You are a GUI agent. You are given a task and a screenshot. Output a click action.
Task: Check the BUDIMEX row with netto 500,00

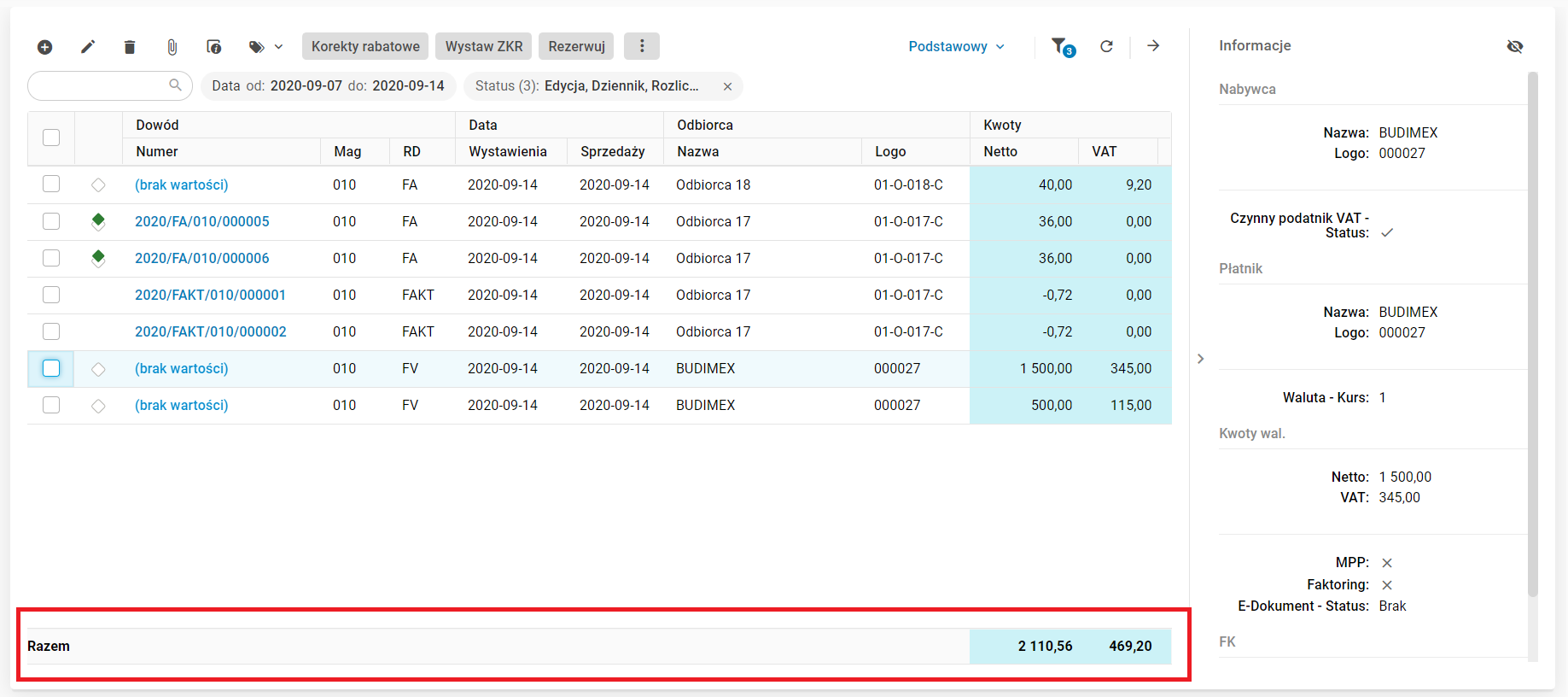click(x=51, y=405)
